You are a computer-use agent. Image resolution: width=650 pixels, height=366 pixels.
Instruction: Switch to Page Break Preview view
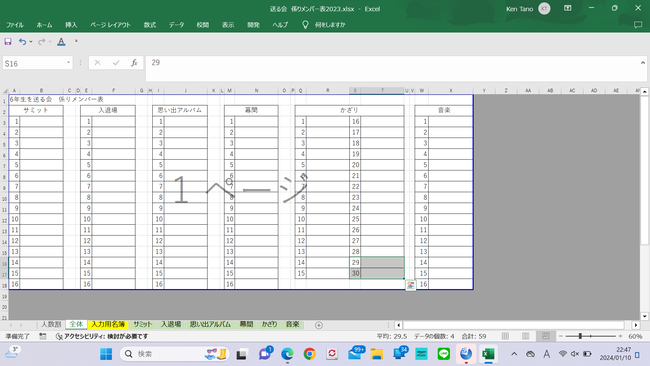coord(546,336)
